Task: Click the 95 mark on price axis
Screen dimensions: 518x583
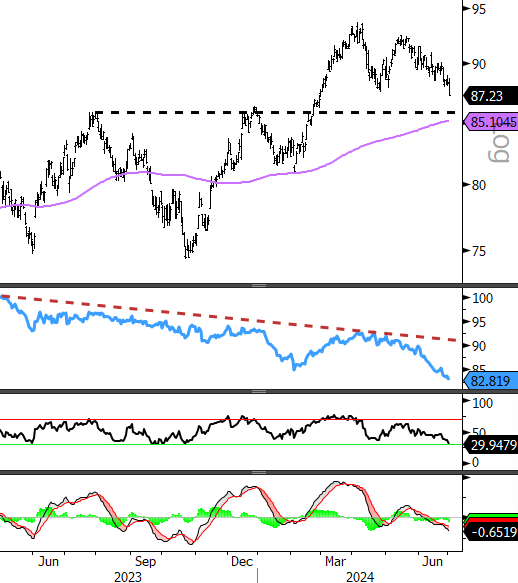Action: click(479, 9)
